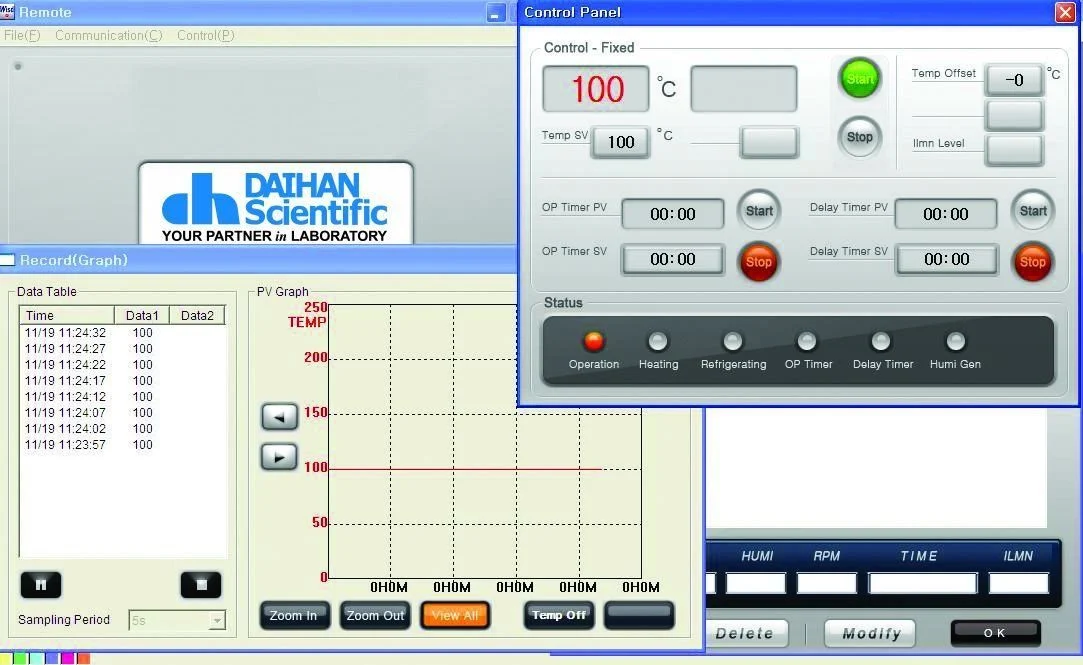Click the Humi Gen status indicator
The height and width of the screenshot is (665, 1083).
(x=955, y=341)
